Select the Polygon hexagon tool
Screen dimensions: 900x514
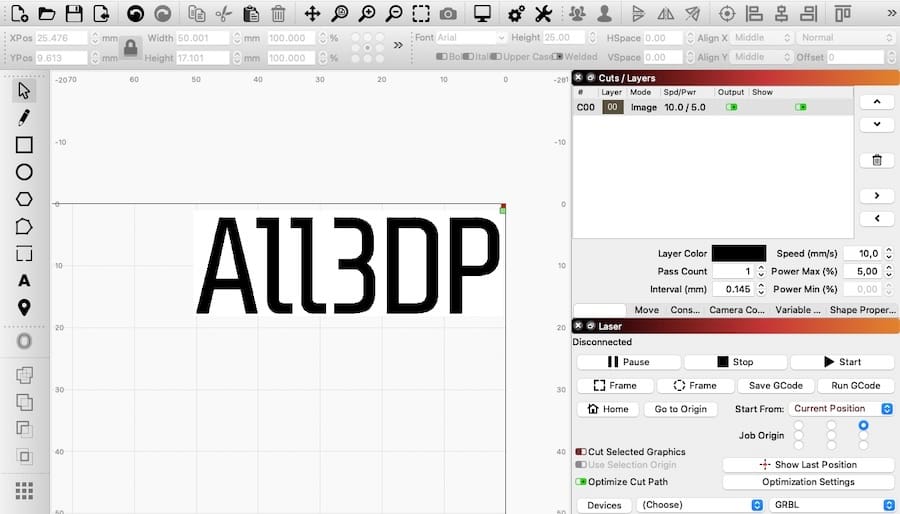click(x=24, y=199)
